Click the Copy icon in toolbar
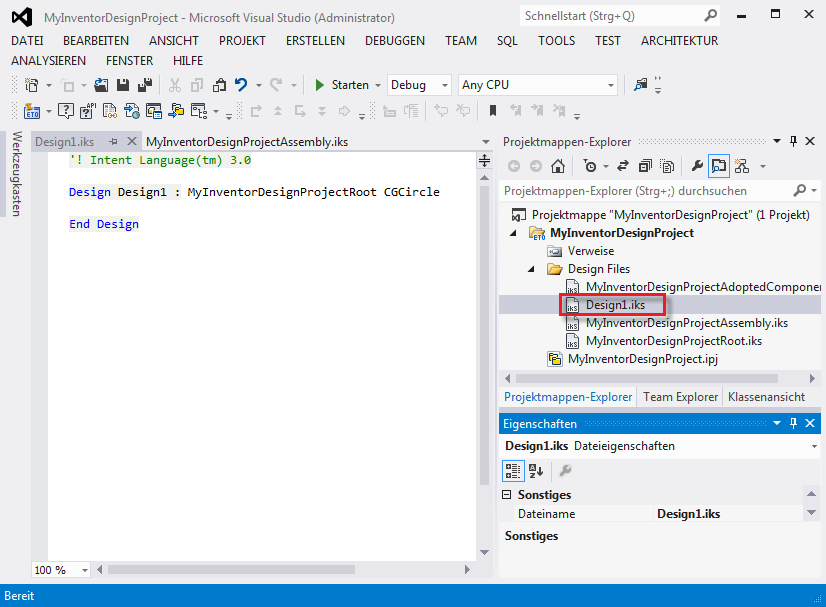The width and height of the screenshot is (826, 607). click(197, 85)
